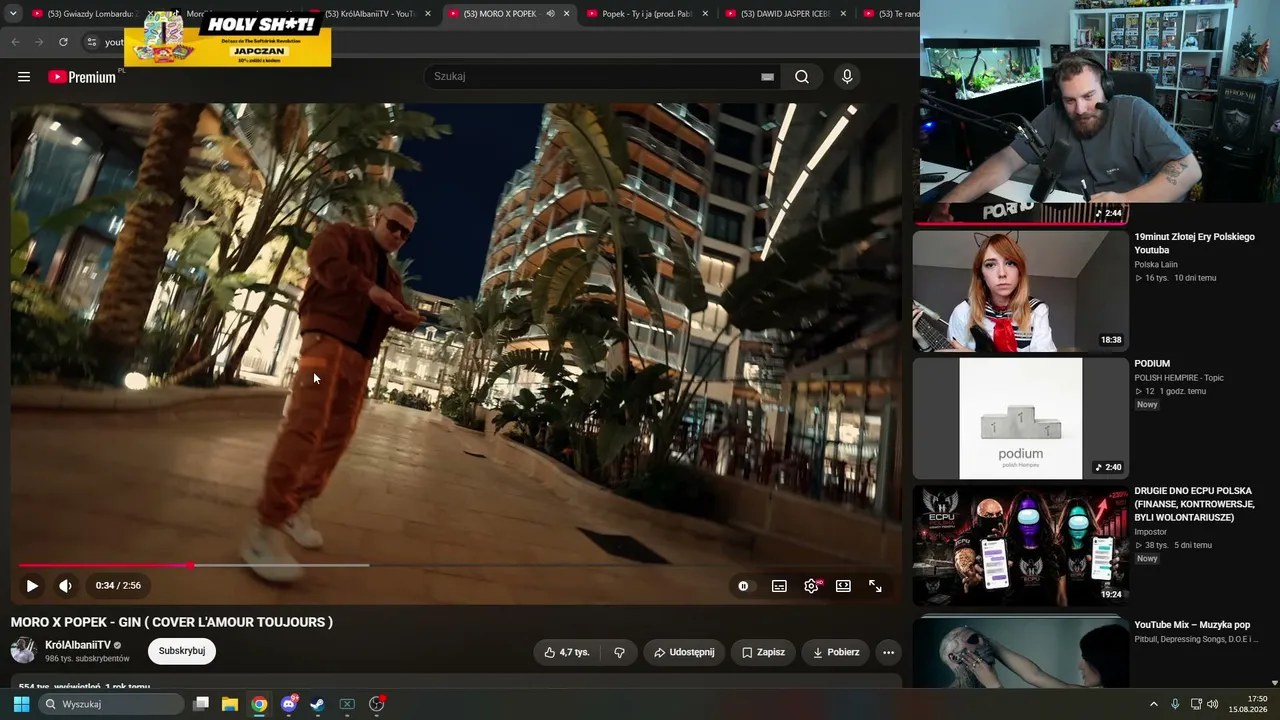This screenshot has height=720, width=1280.
Task: Open the YouTube guide hamburger menu
Action: click(x=24, y=77)
